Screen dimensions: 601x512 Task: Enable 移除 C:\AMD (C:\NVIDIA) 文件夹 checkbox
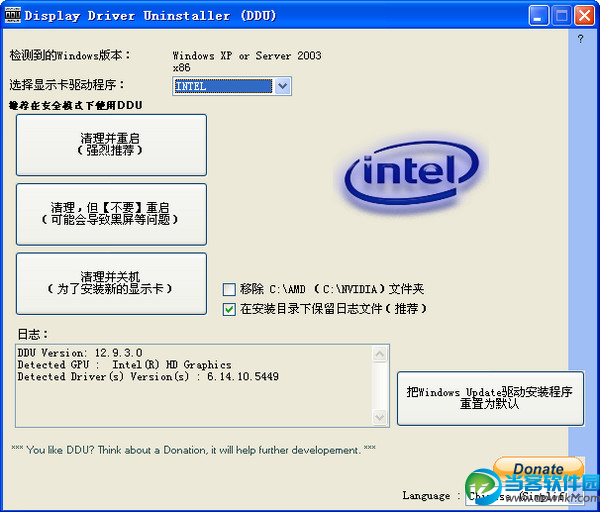pos(229,289)
